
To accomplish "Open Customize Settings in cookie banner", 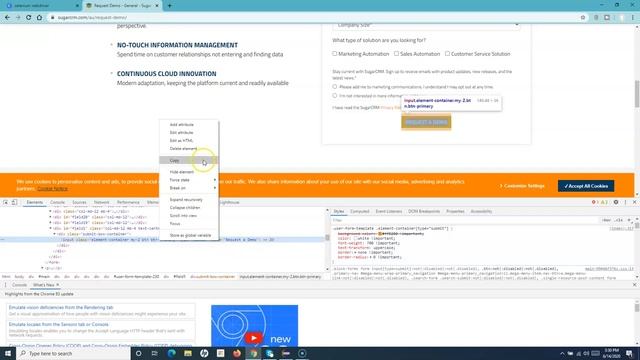I will tap(522, 186).
